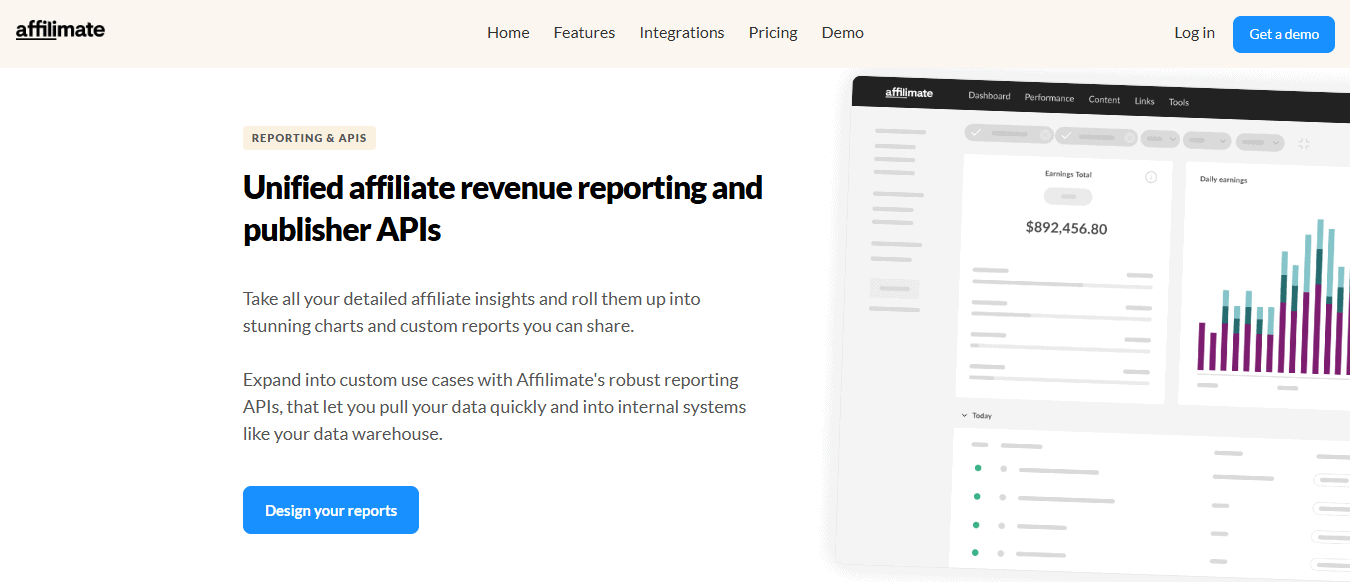Select the Performance tab in the preview
The height and width of the screenshot is (582, 1350).
coord(1049,98)
